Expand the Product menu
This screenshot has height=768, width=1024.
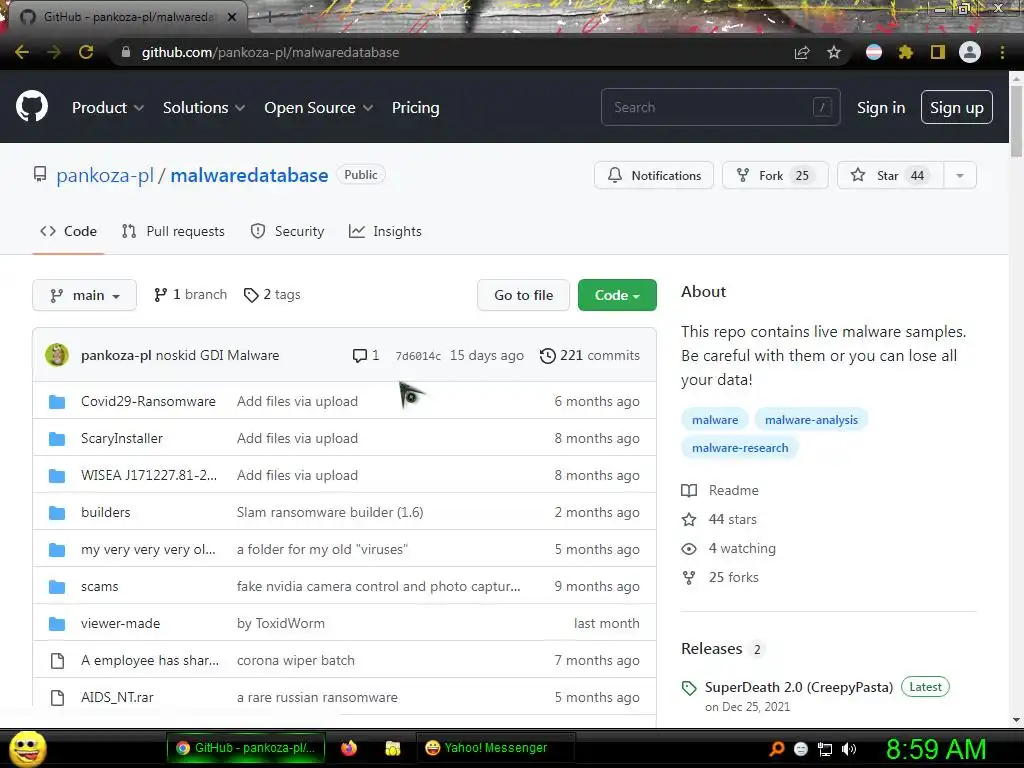point(108,108)
